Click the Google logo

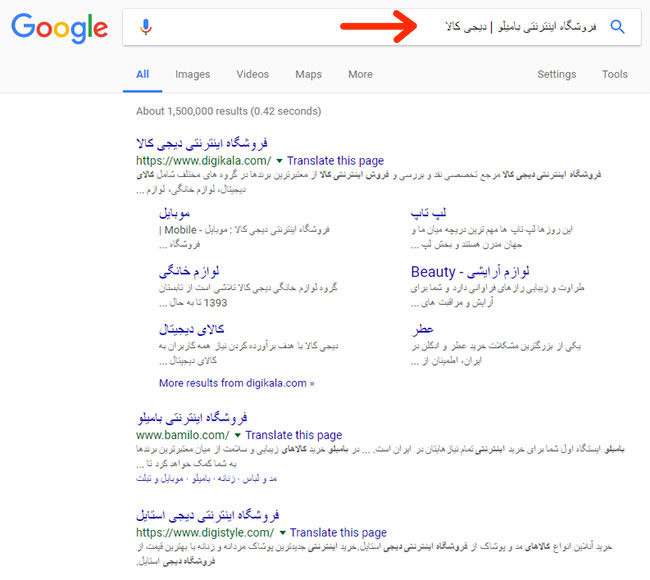59,28
